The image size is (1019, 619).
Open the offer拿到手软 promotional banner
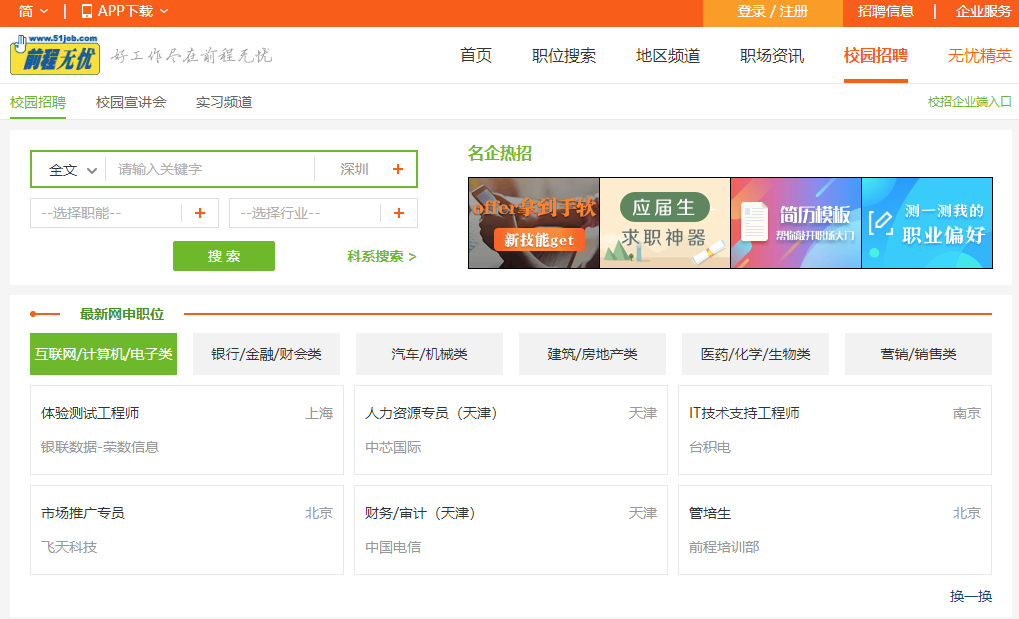[x=533, y=222]
